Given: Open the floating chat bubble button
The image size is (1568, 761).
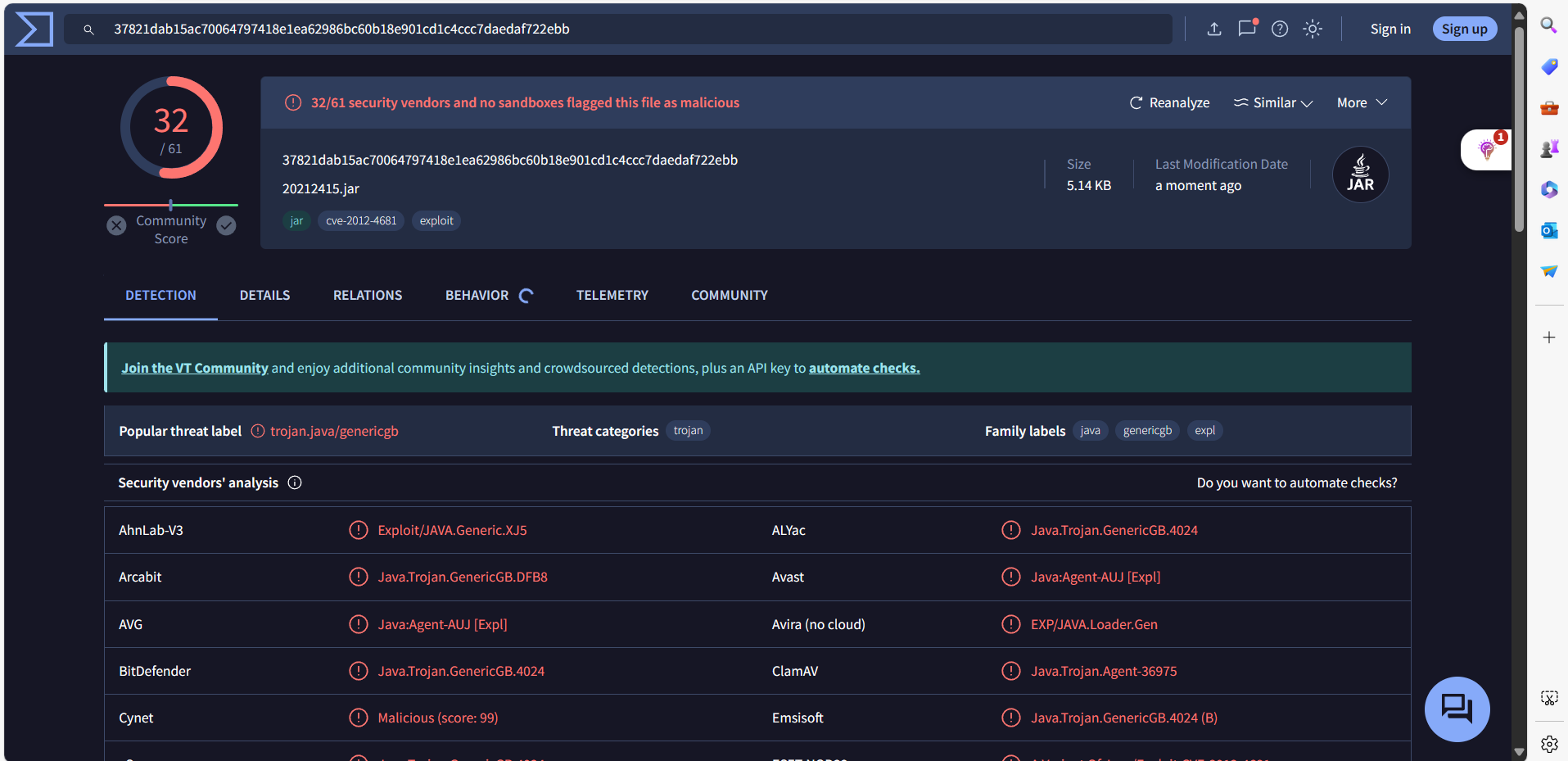Looking at the screenshot, I should point(1457,709).
